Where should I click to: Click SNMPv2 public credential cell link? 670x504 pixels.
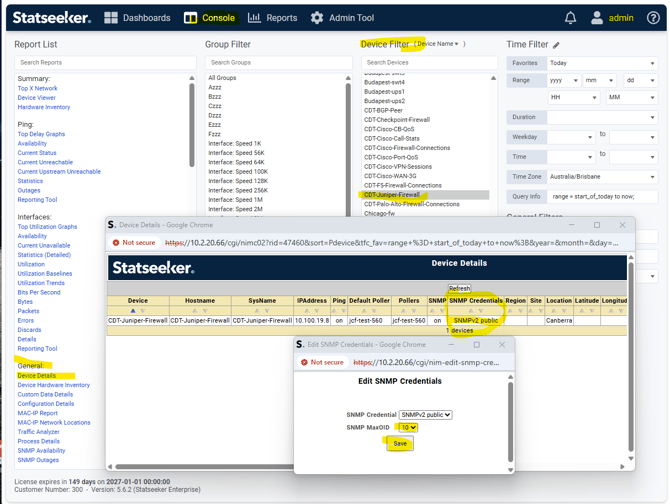point(476,320)
